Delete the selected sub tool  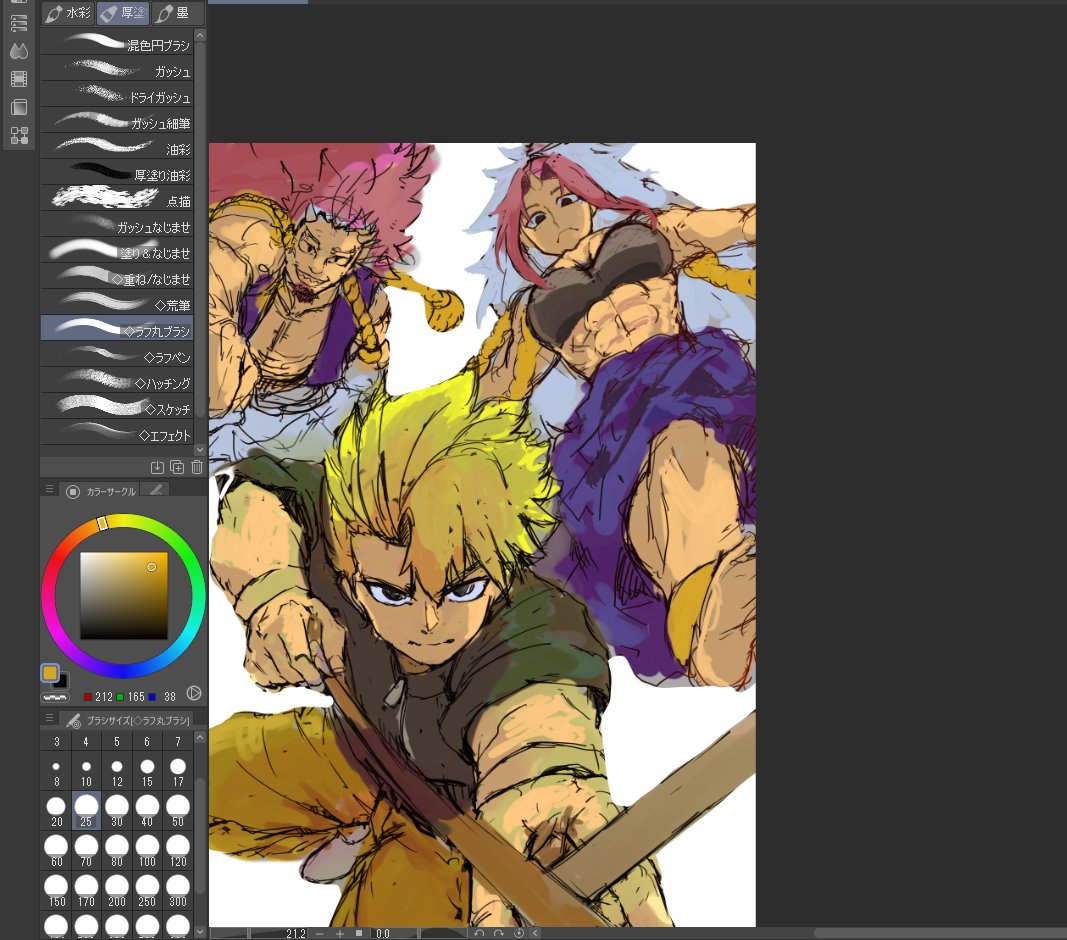(197, 467)
